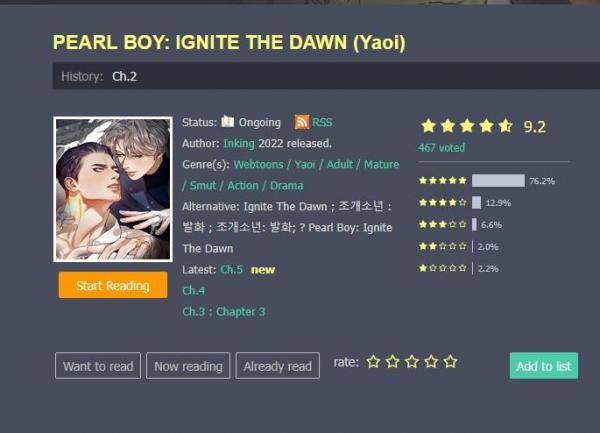Rate with the third star
The height and width of the screenshot is (433, 600).
(412, 361)
